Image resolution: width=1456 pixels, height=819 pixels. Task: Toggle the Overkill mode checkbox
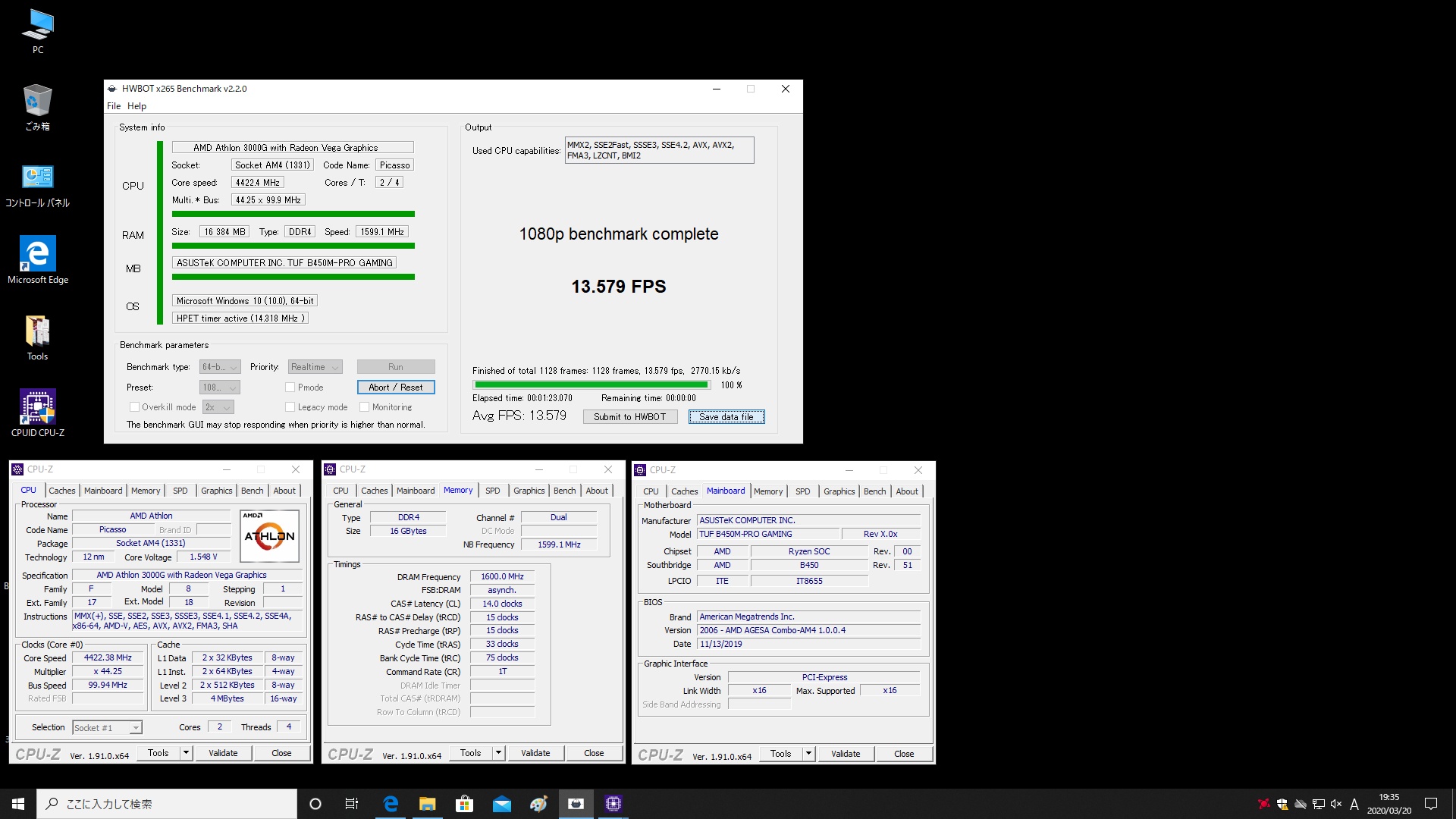tap(134, 407)
